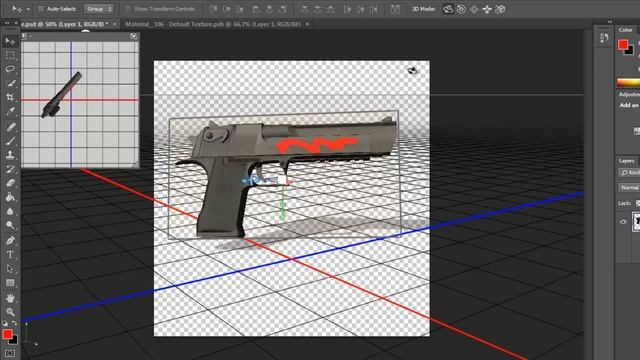Image resolution: width=640 pixels, height=360 pixels.
Task: Select the Brush tool
Action: point(10,141)
